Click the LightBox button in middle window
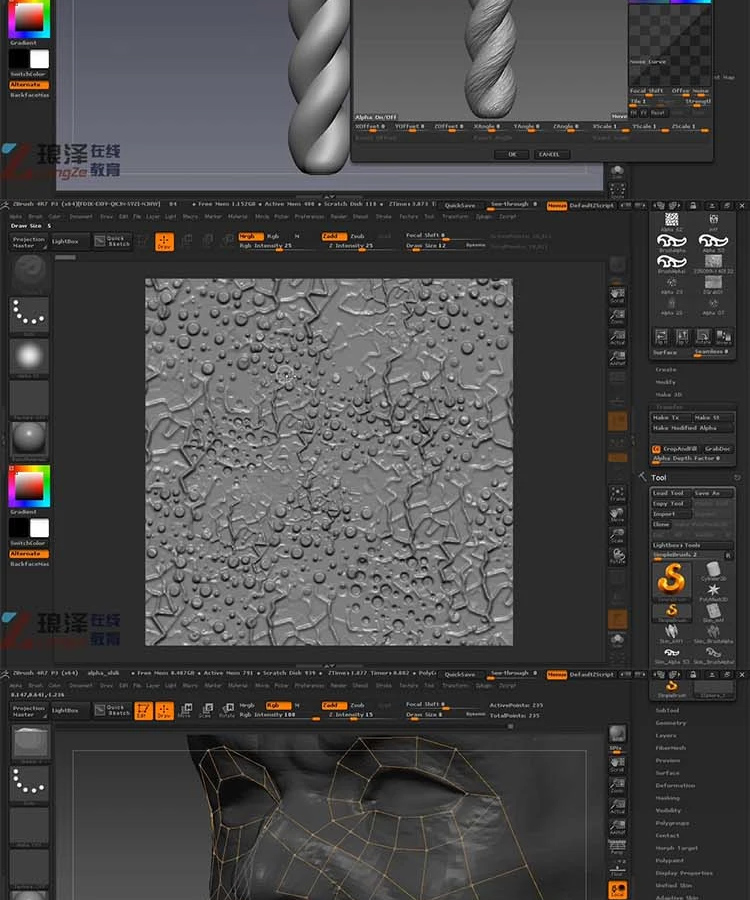750x900 pixels. tap(66, 241)
